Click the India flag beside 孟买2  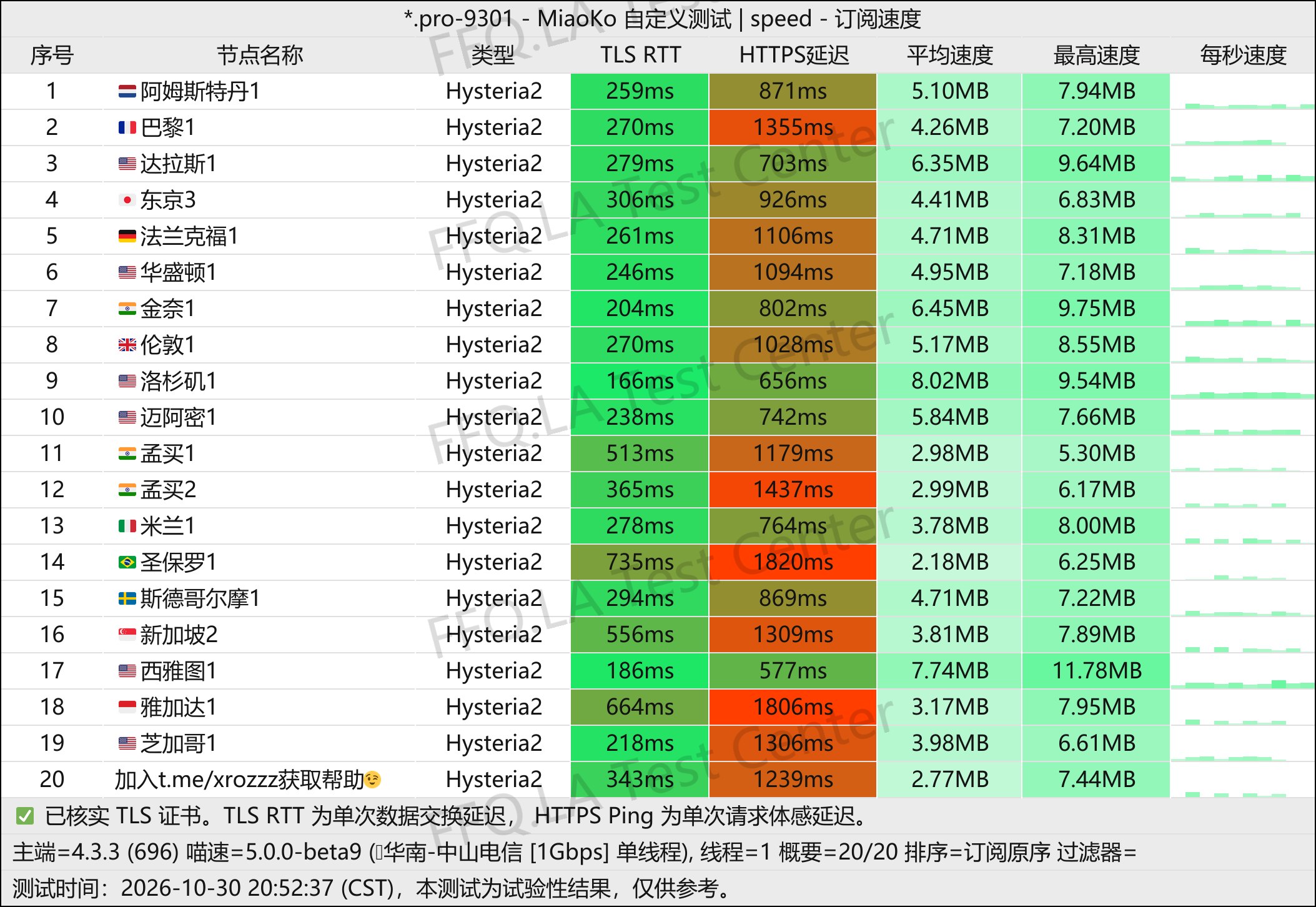(127, 490)
